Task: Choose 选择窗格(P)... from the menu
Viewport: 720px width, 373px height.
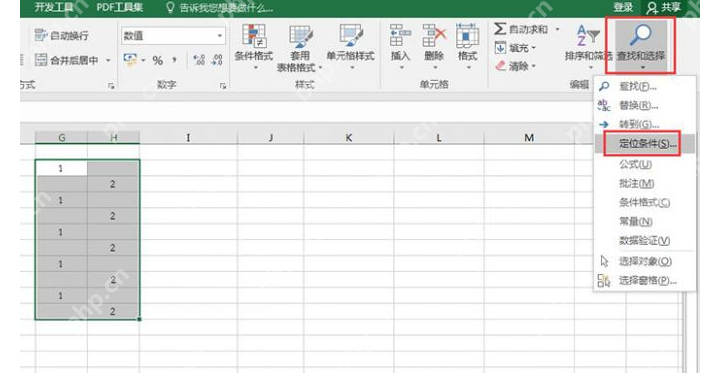Action: click(x=645, y=281)
